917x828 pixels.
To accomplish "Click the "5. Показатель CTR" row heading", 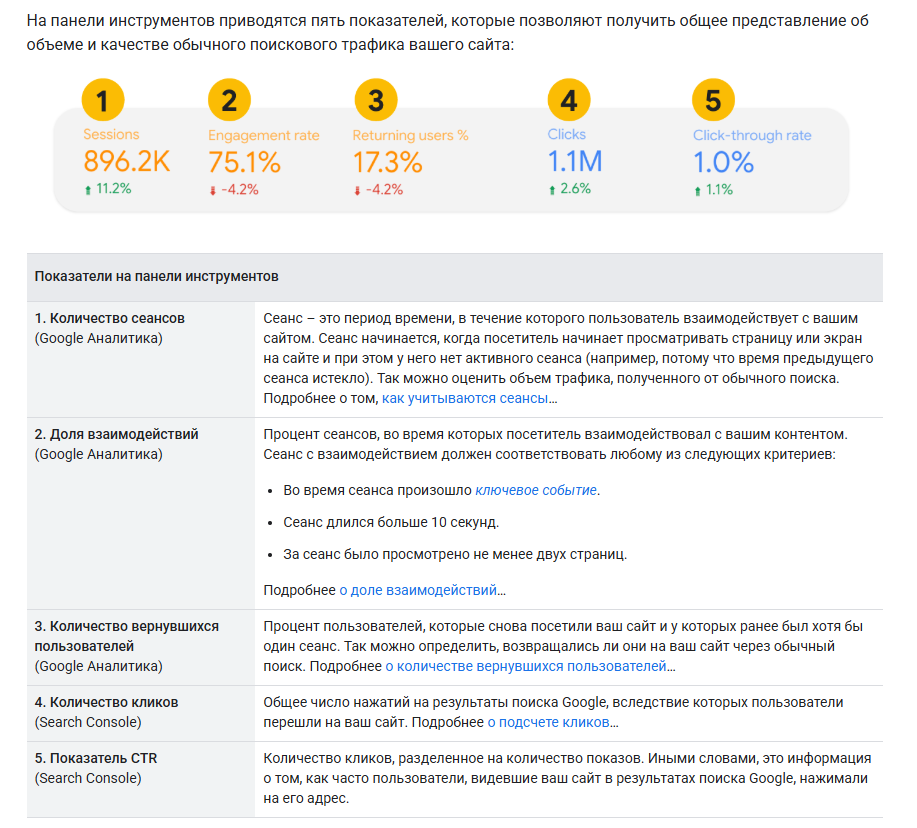I will (96, 758).
